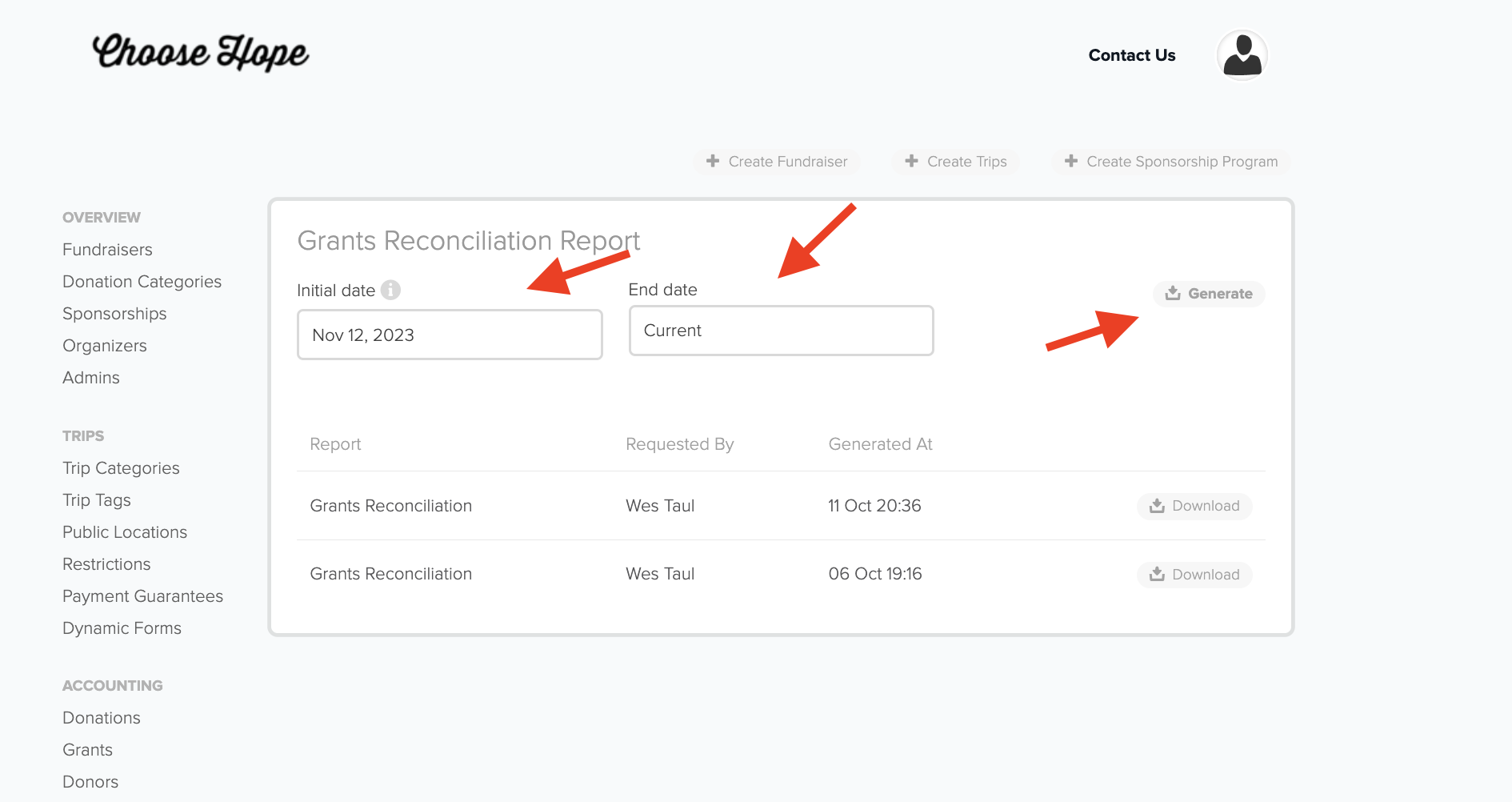Open Payment Guarantees page
The image size is (1512, 802).
(142, 596)
